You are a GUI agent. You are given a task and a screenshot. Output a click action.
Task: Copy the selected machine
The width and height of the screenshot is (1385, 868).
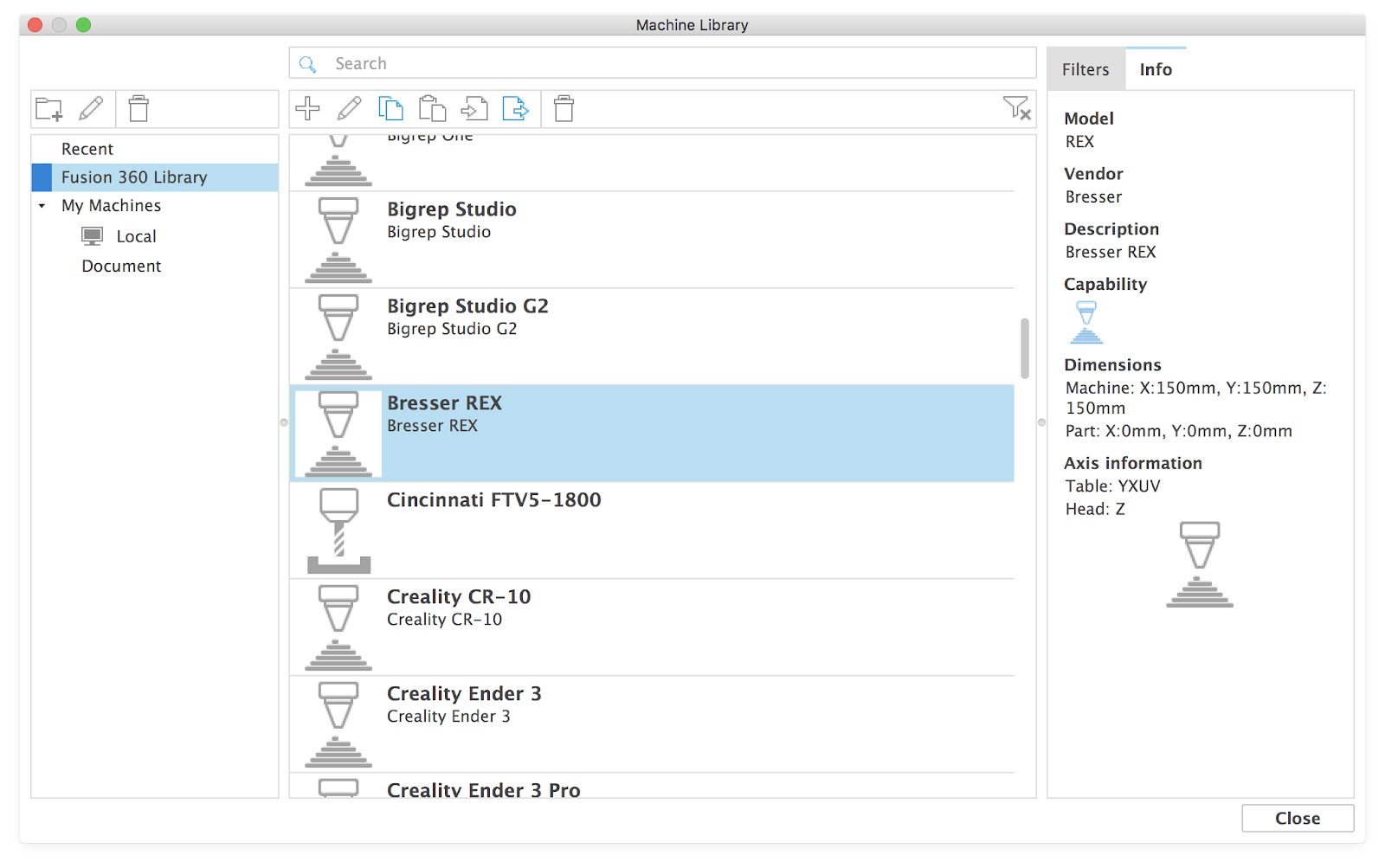(391, 108)
